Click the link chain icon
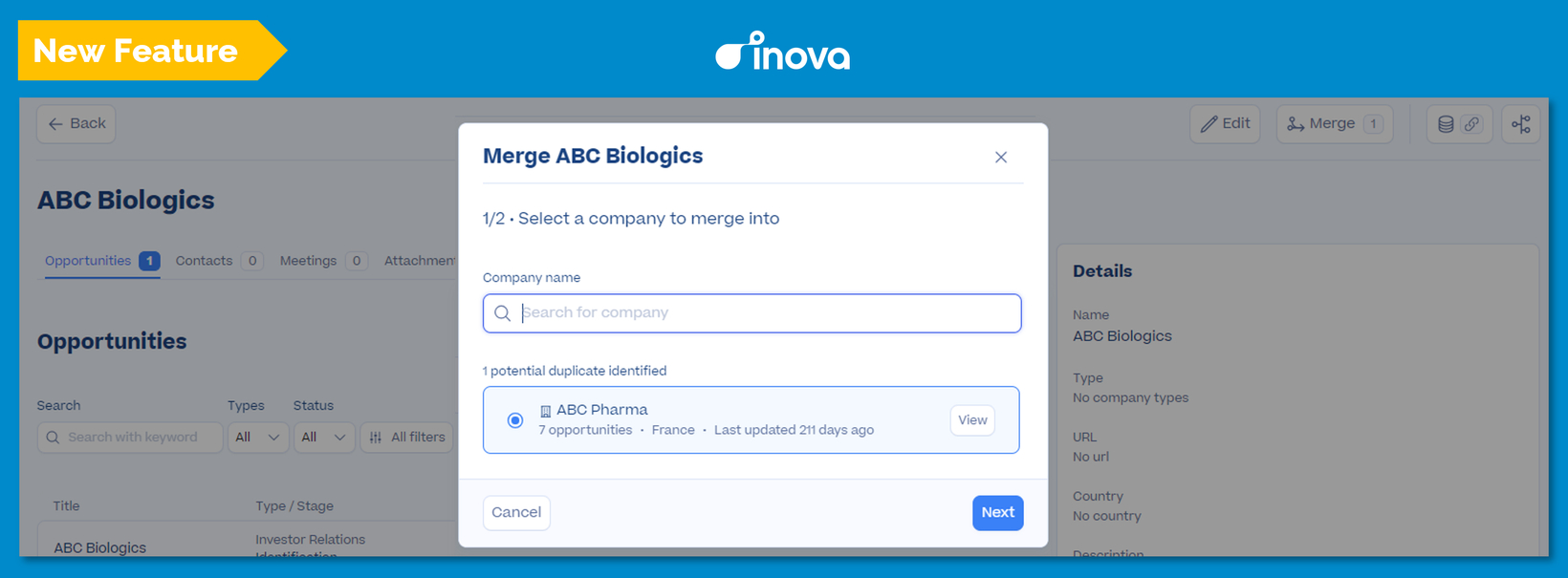This screenshot has height=578, width=1568. [1472, 124]
